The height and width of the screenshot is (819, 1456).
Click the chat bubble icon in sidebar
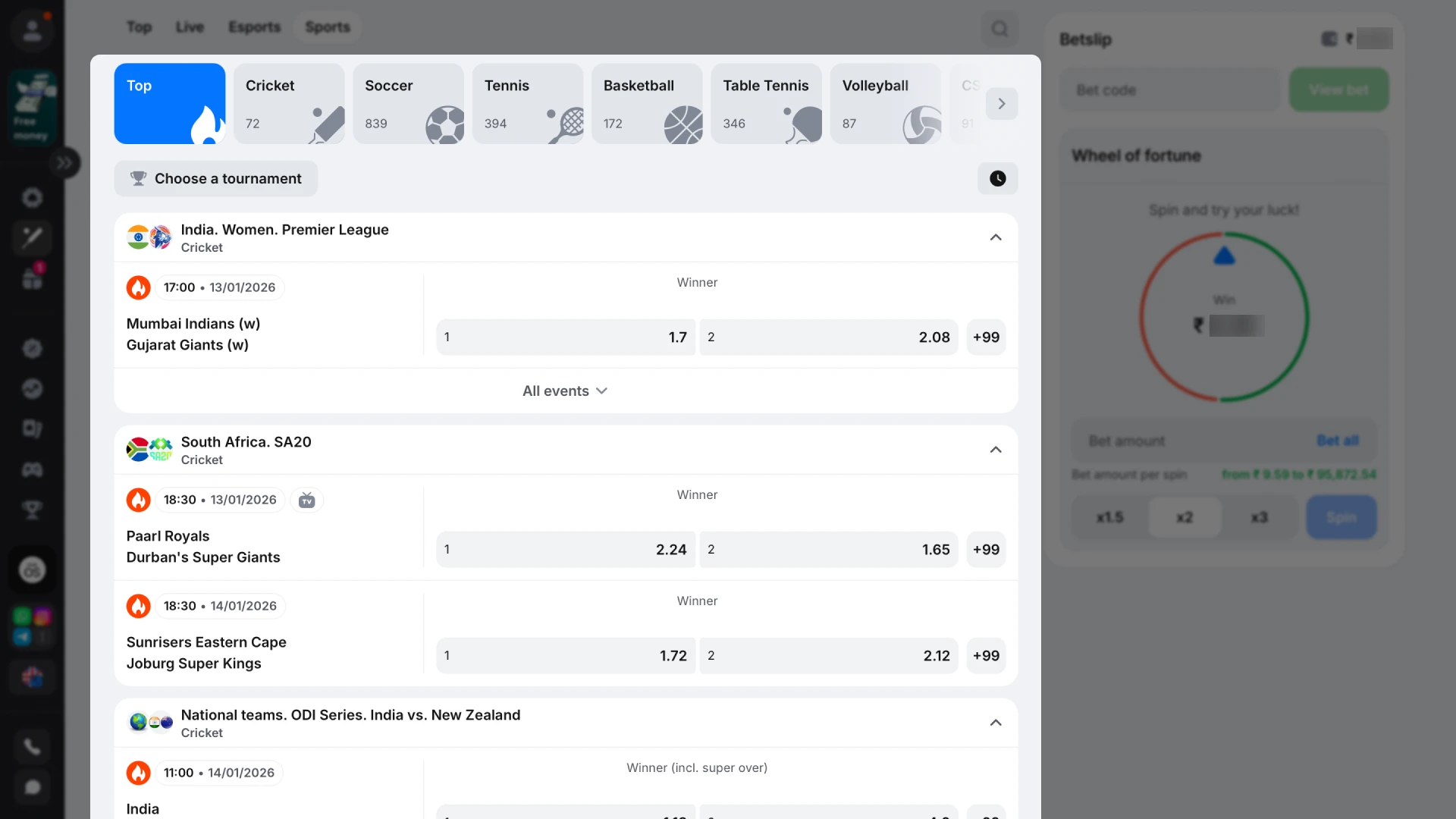(x=32, y=787)
